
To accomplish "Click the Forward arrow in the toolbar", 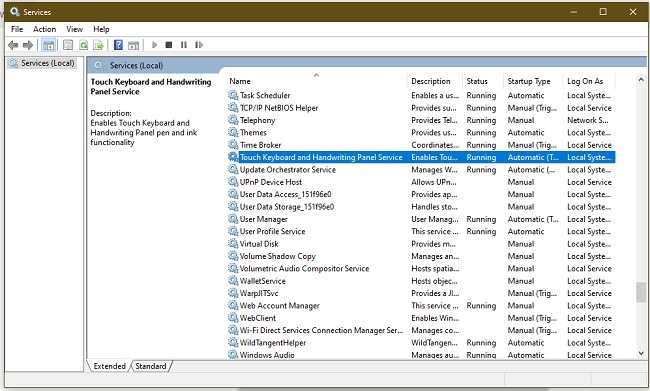I will [x=28, y=45].
